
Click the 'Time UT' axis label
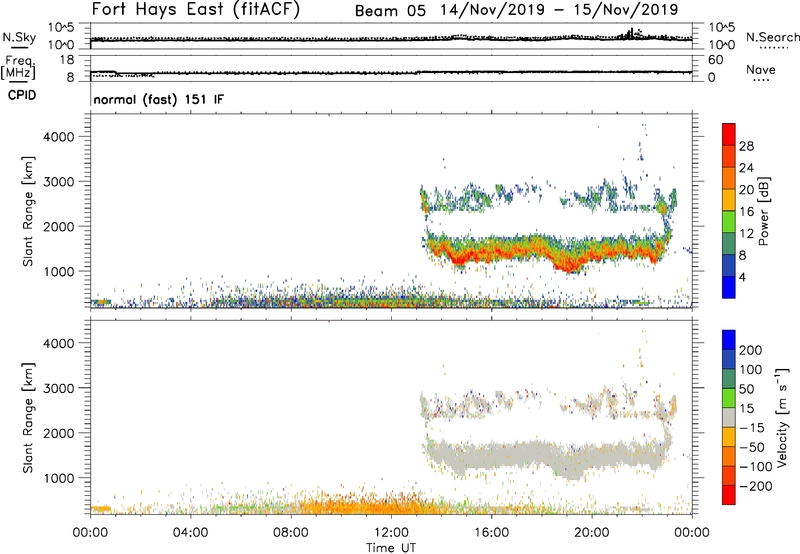click(x=391, y=548)
